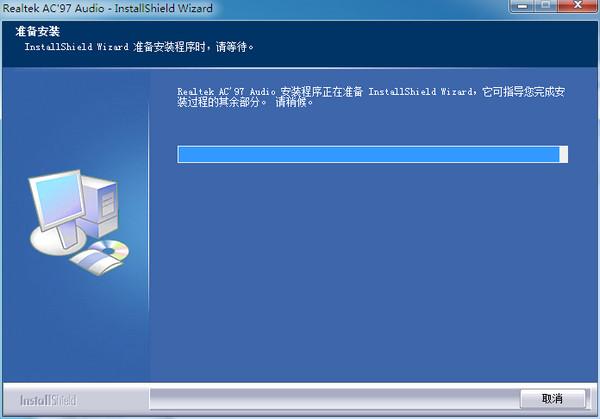Click the unfilled end of the progress bar
Viewport: 600px width, 419px height.
point(563,155)
